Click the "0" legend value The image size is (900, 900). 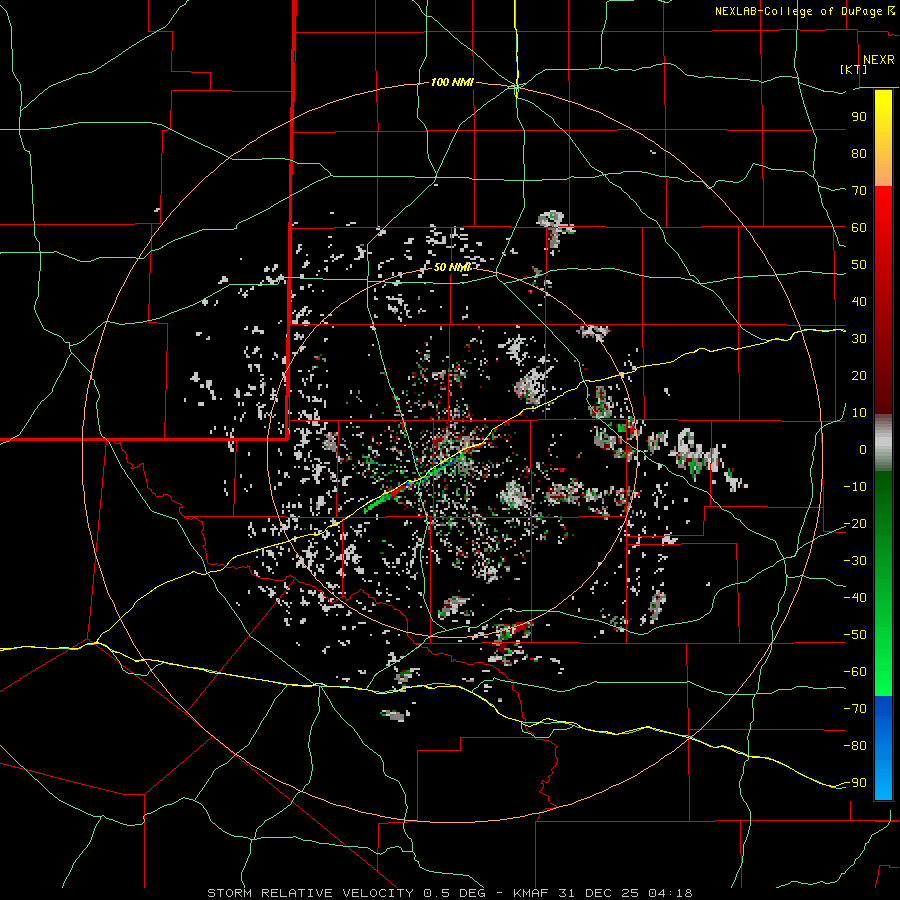coord(863,450)
